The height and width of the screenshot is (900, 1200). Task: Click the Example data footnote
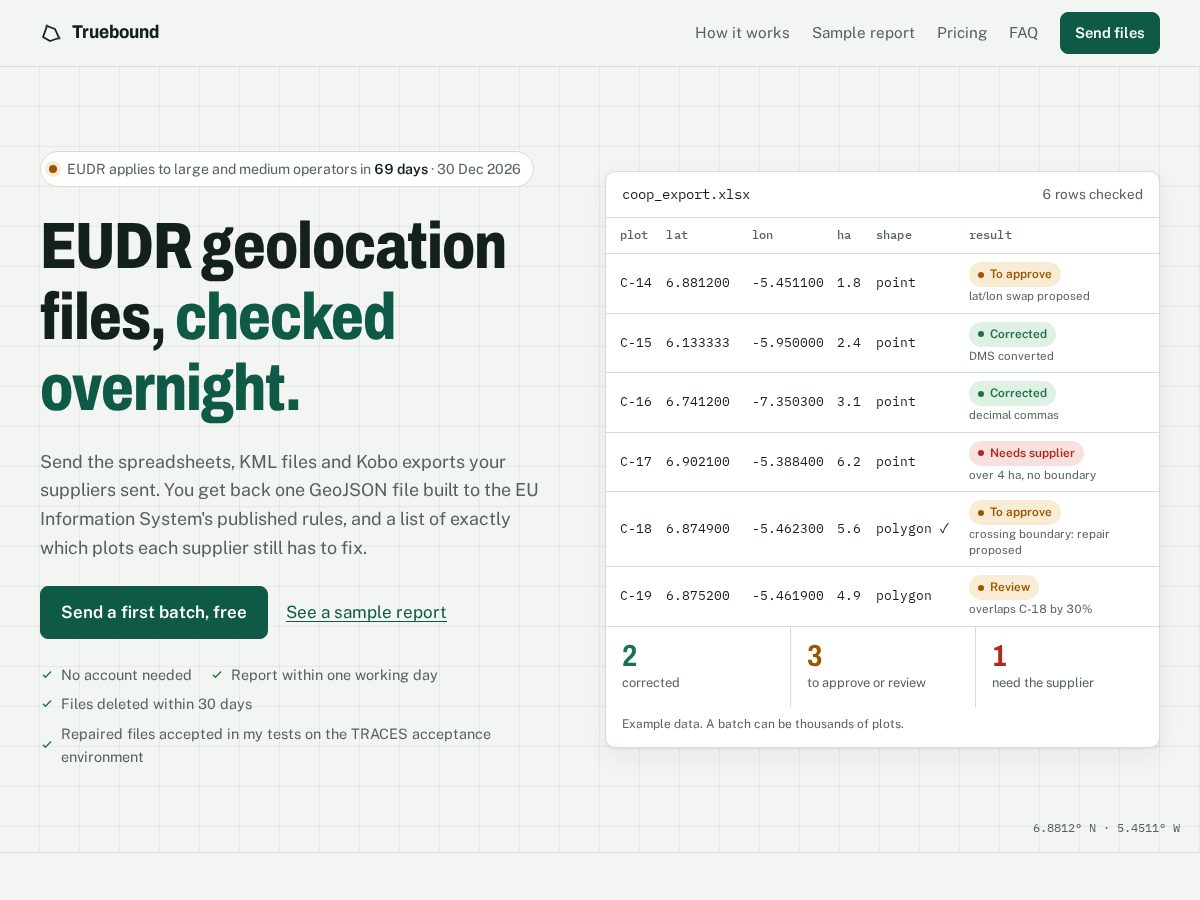[x=763, y=724]
